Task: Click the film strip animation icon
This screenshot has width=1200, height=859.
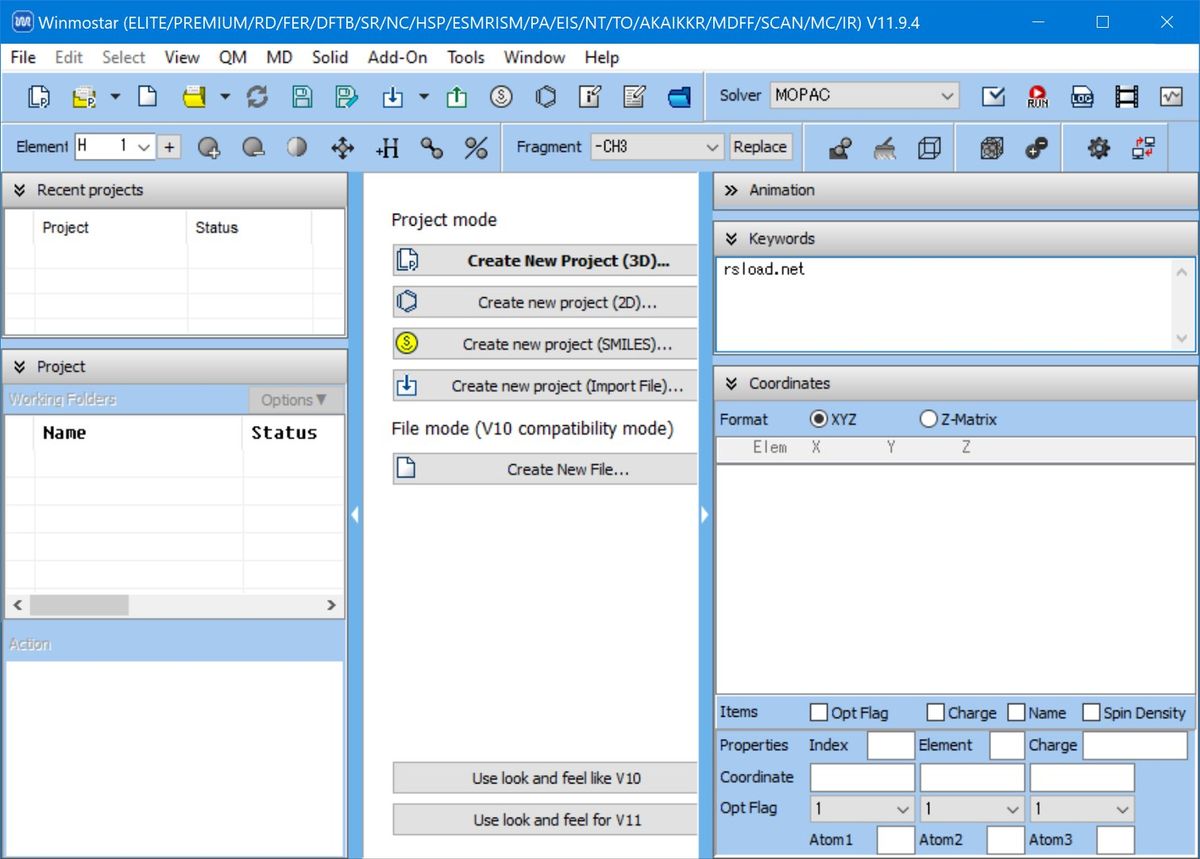Action: (1127, 97)
